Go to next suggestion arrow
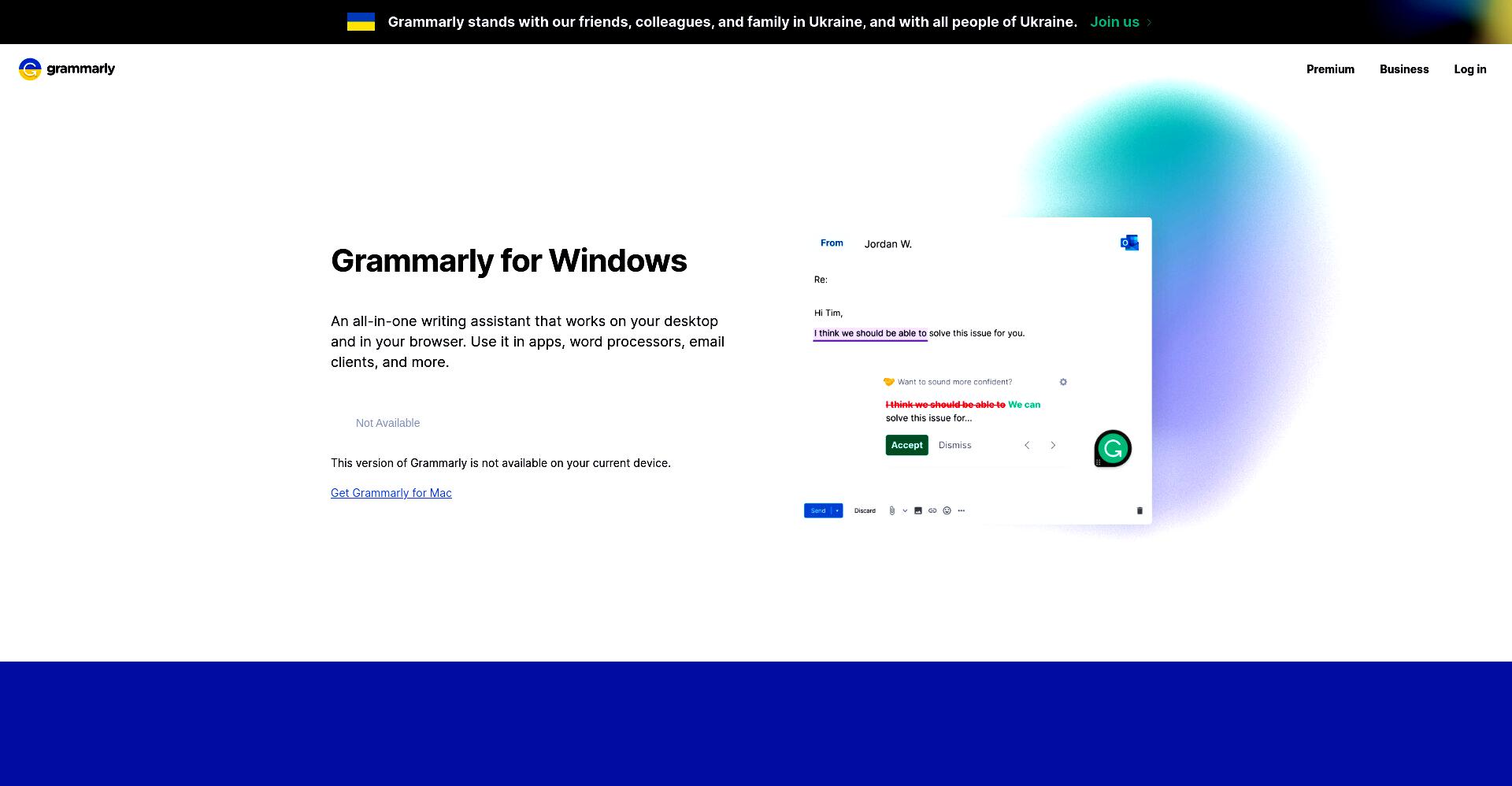 click(1053, 445)
